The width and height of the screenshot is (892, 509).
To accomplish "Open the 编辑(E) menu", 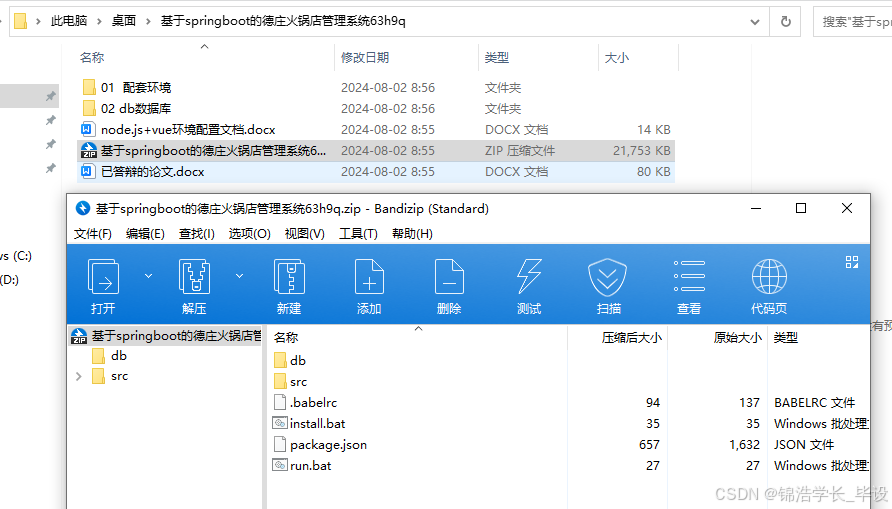I will pyautogui.click(x=145, y=234).
